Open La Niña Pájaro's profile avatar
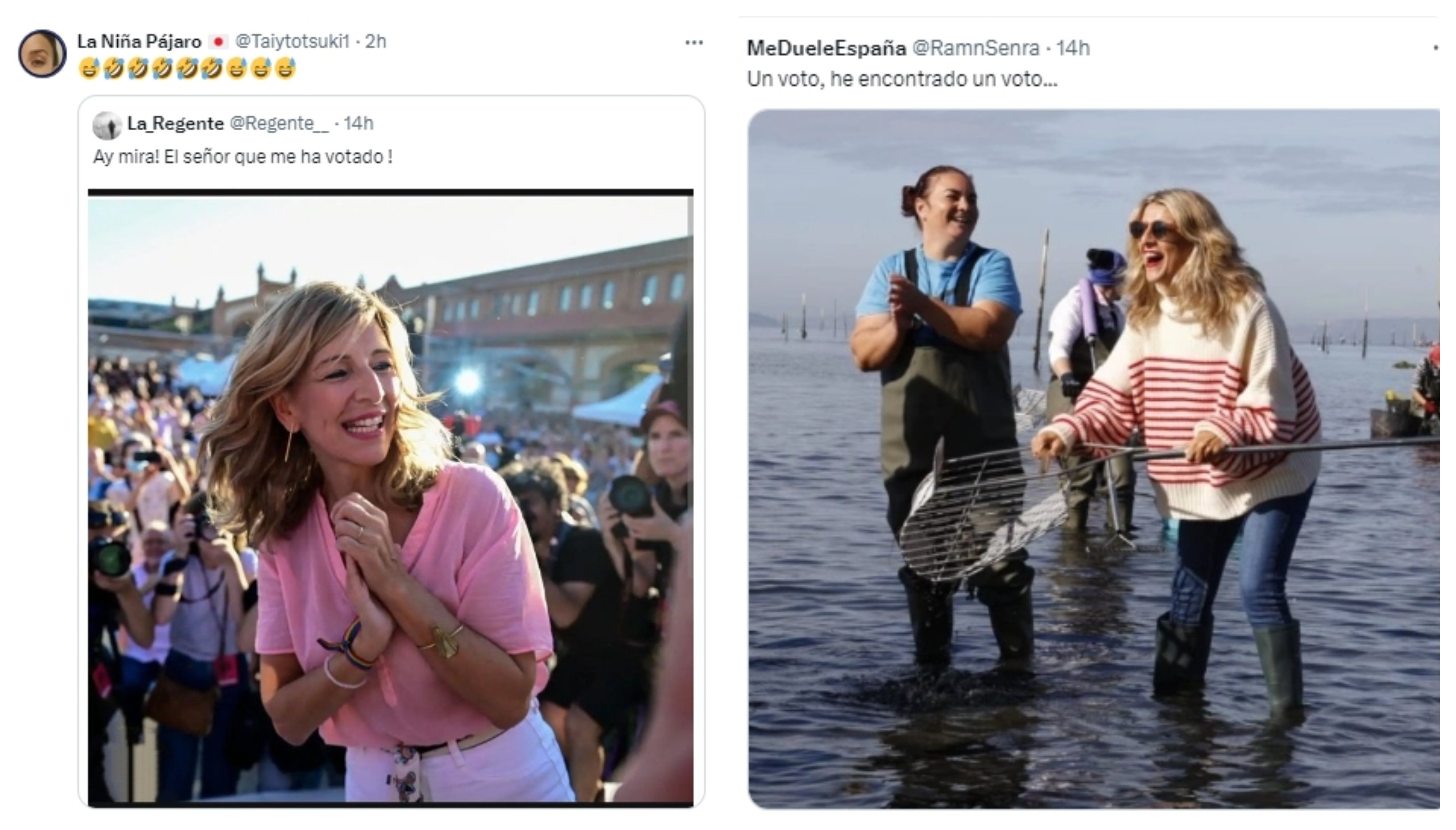This screenshot has height=830, width=1456. pos(42,54)
